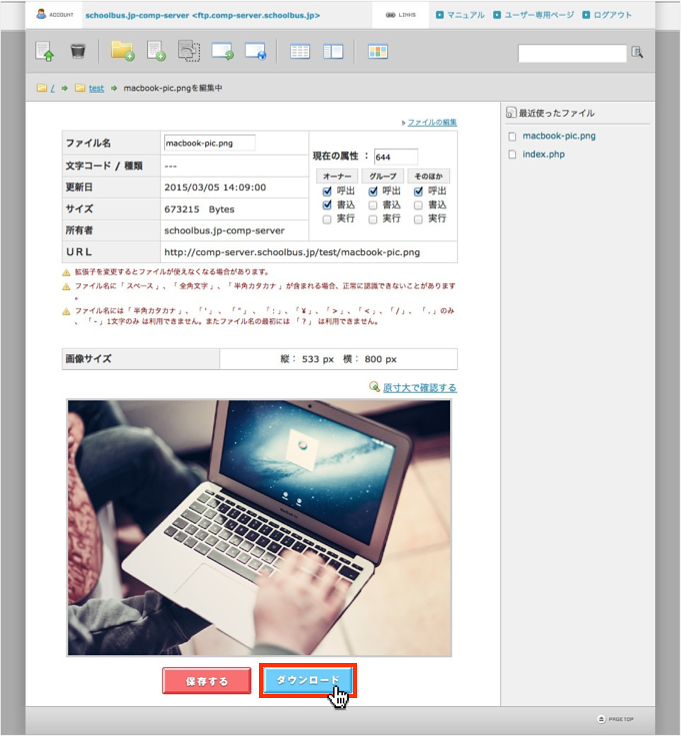Click the LINKS chain icon
The image size is (681, 736).
click(x=390, y=15)
